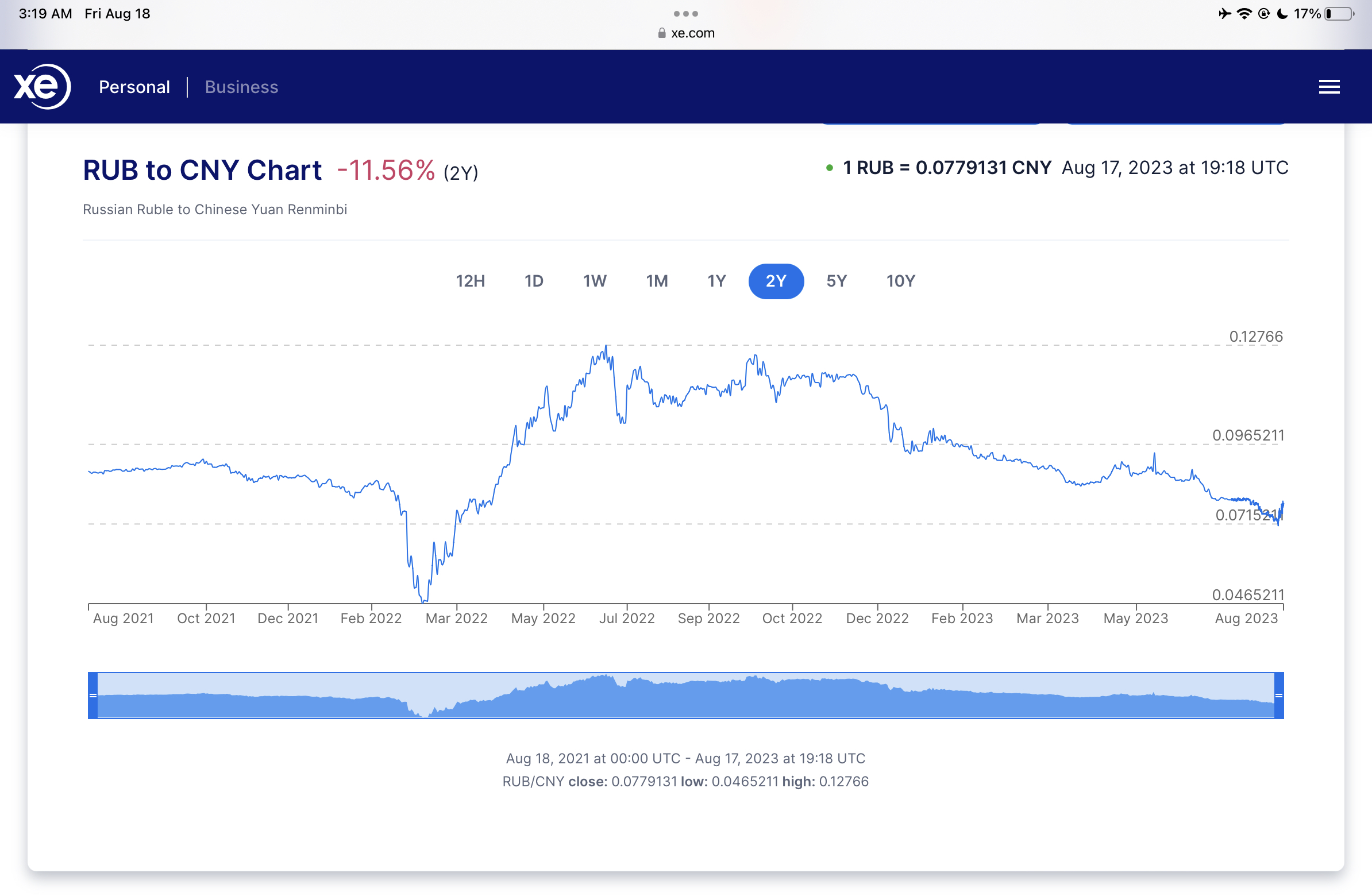Select the 1W time range

[594, 281]
